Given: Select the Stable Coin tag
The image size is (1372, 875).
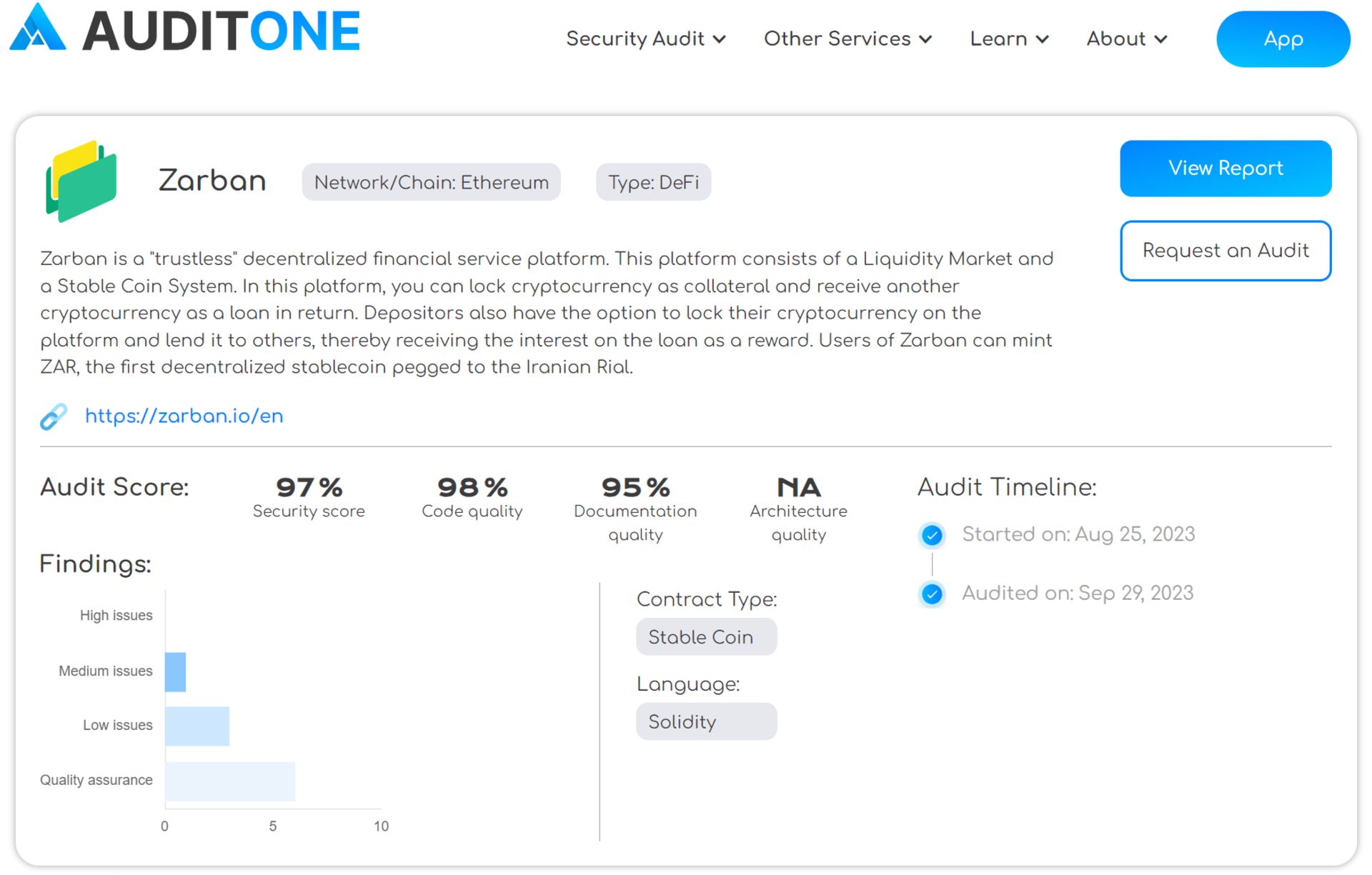Looking at the screenshot, I should coord(705,637).
